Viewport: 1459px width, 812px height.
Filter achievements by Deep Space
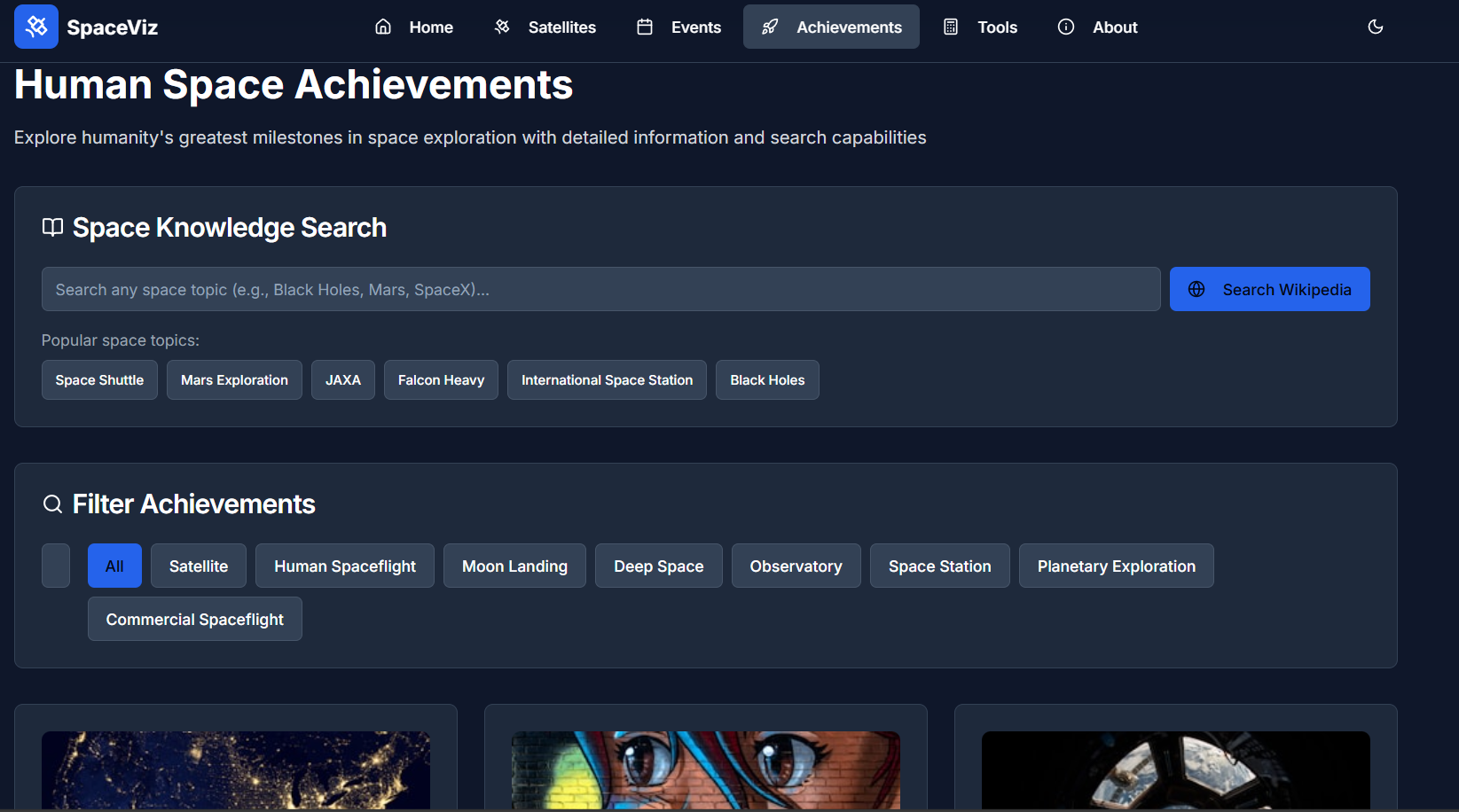(x=659, y=566)
